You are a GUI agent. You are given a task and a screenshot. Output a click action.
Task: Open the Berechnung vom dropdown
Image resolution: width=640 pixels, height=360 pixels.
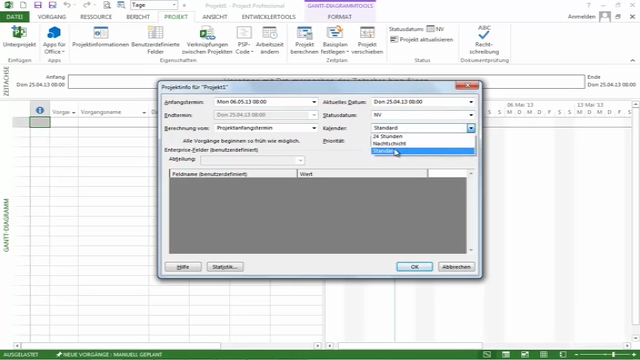coord(314,128)
